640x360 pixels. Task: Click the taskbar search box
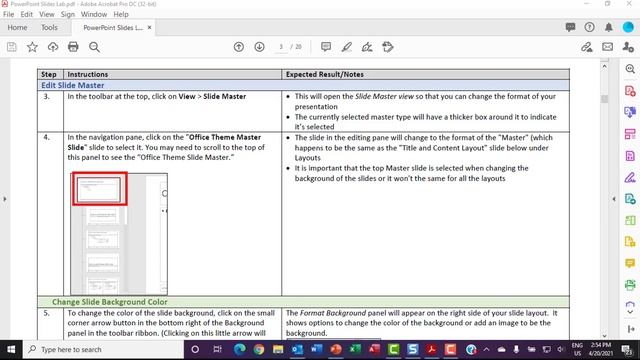(x=103, y=349)
